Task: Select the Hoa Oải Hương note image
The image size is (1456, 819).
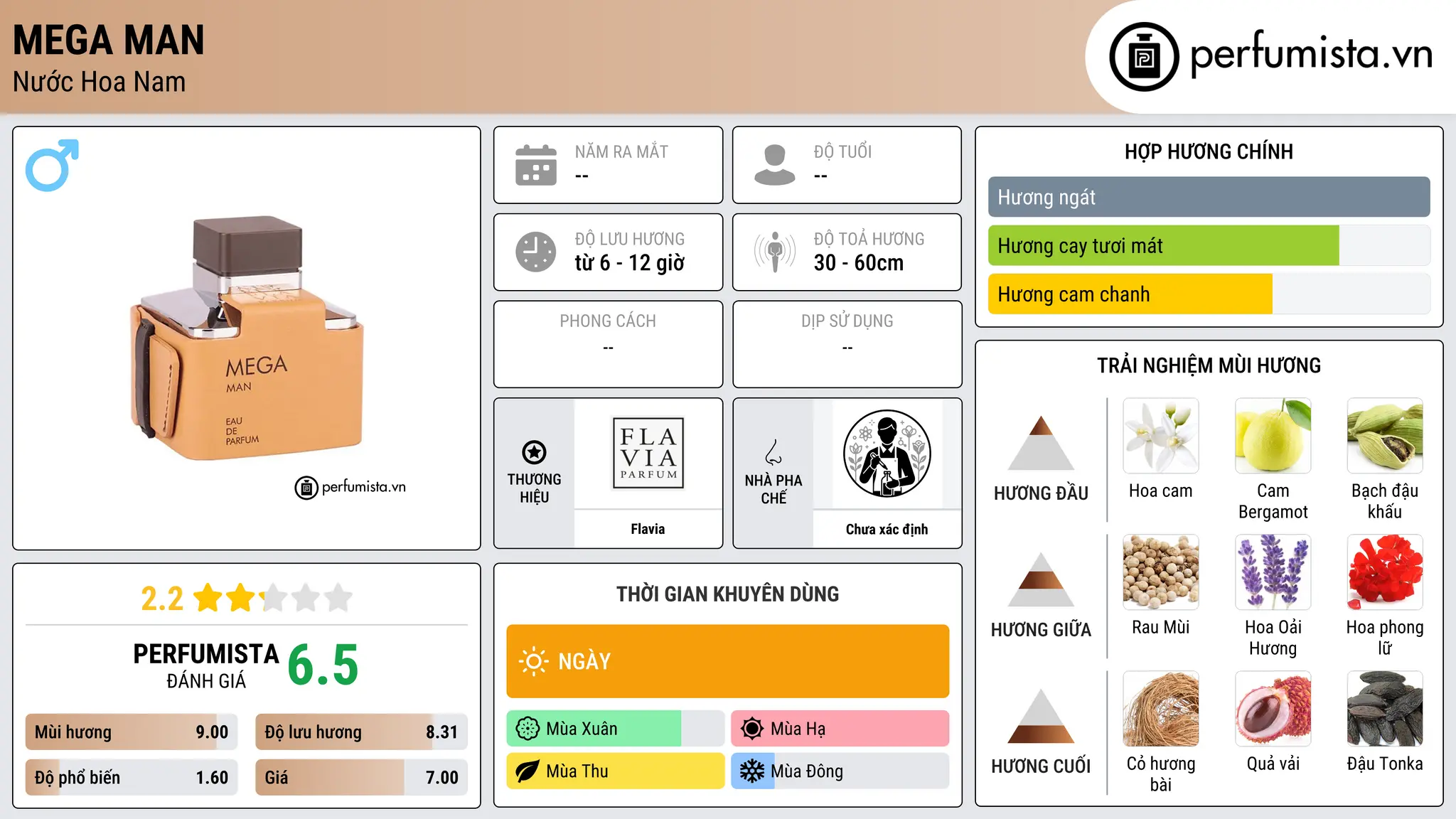Action: click(1273, 572)
